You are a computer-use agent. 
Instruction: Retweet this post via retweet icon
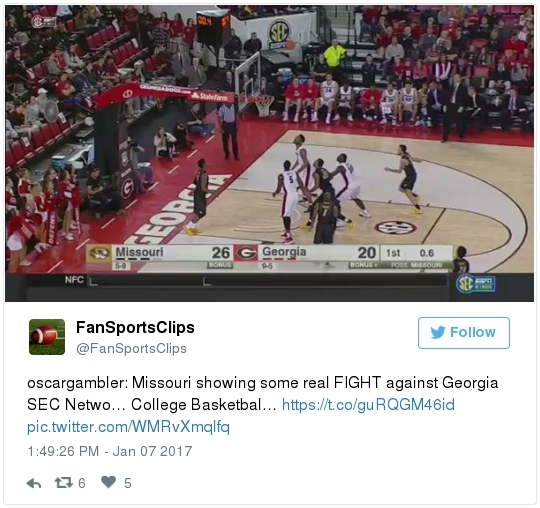[x=64, y=482]
